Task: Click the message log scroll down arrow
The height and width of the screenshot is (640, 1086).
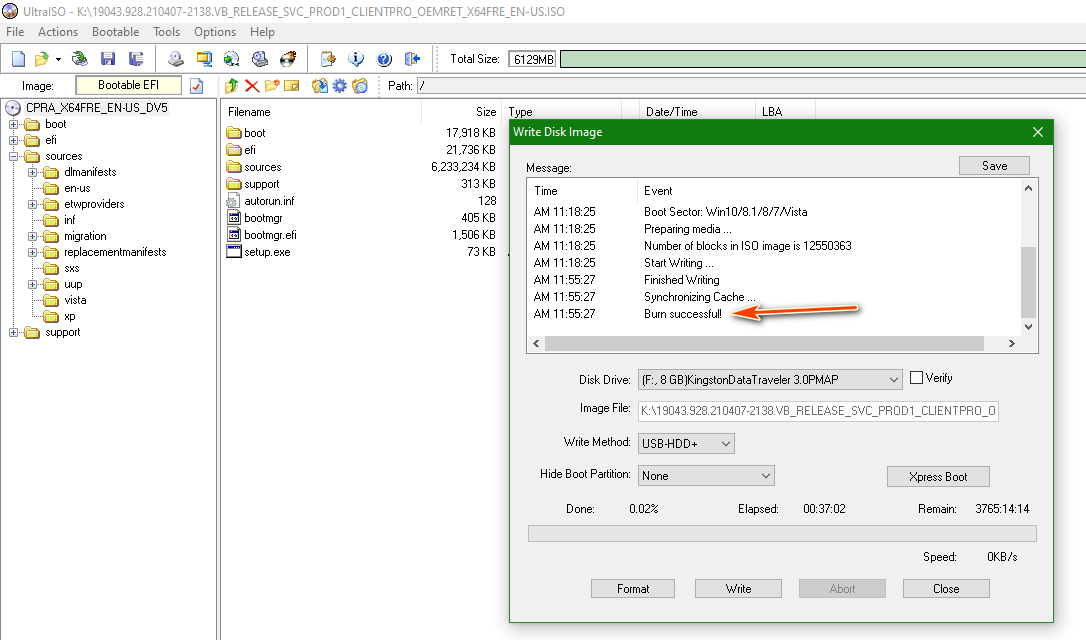Action: click(x=1029, y=327)
